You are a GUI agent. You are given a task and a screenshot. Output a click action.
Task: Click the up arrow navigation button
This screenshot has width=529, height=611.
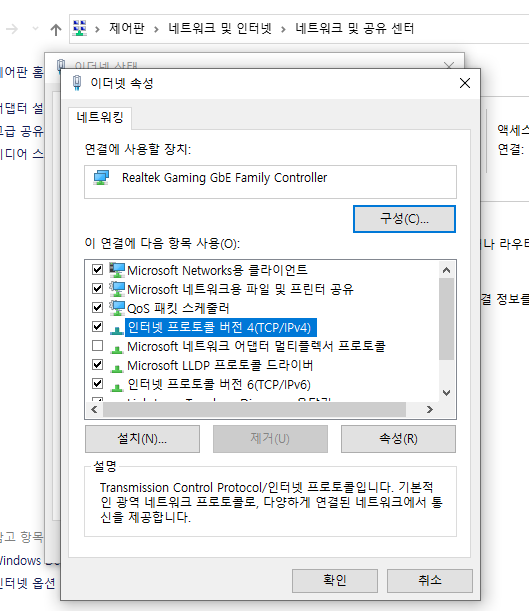tap(56, 29)
